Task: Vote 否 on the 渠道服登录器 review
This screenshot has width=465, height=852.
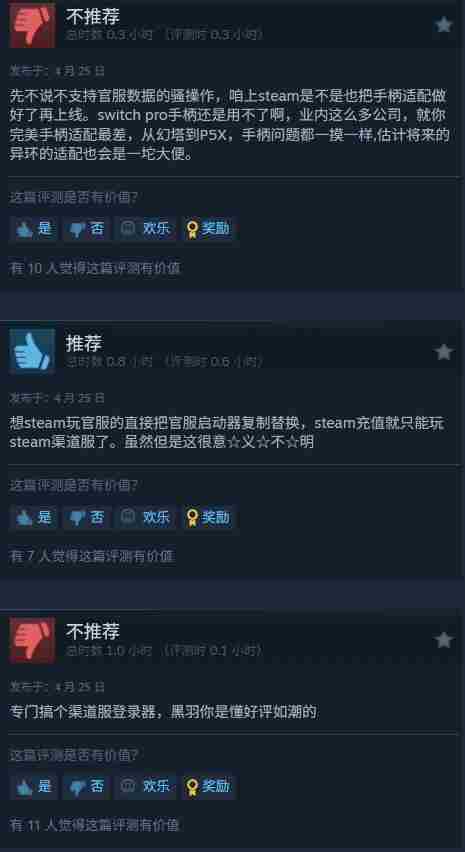Action: point(87,786)
